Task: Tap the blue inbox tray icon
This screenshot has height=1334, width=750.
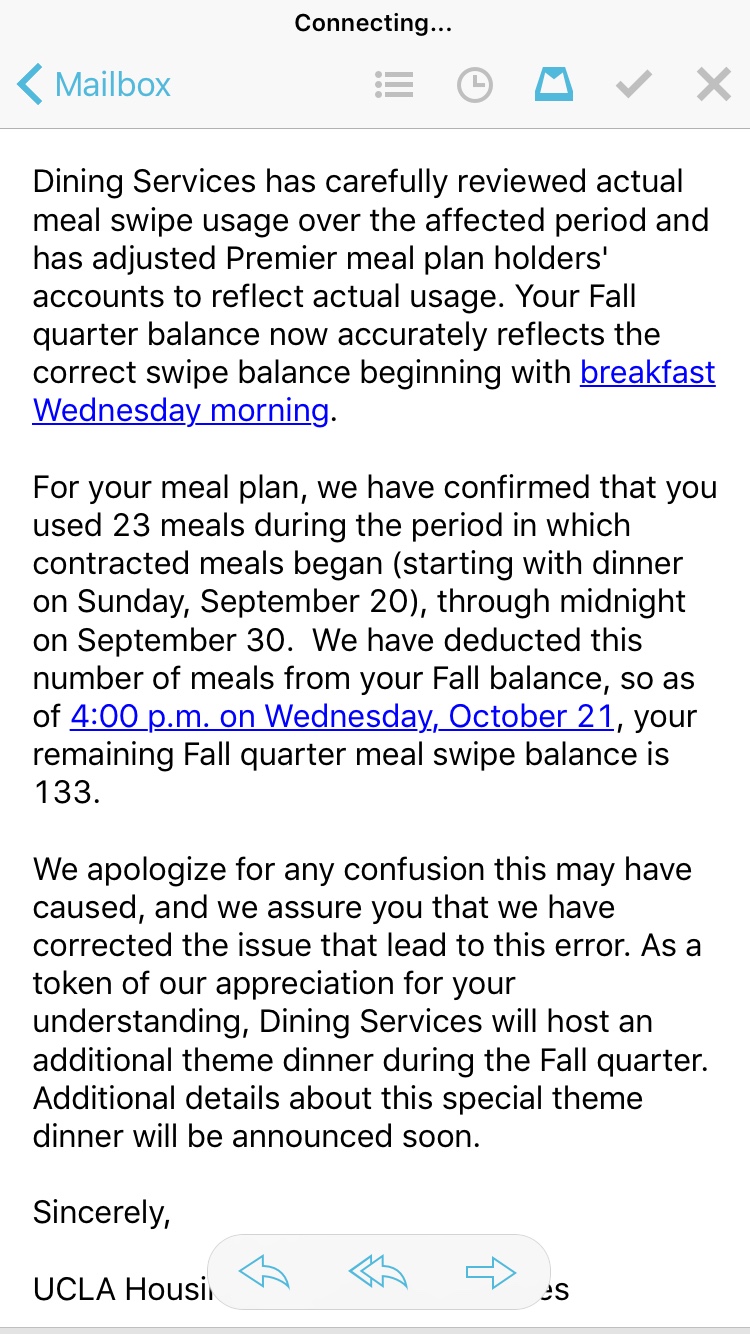Action: click(554, 85)
